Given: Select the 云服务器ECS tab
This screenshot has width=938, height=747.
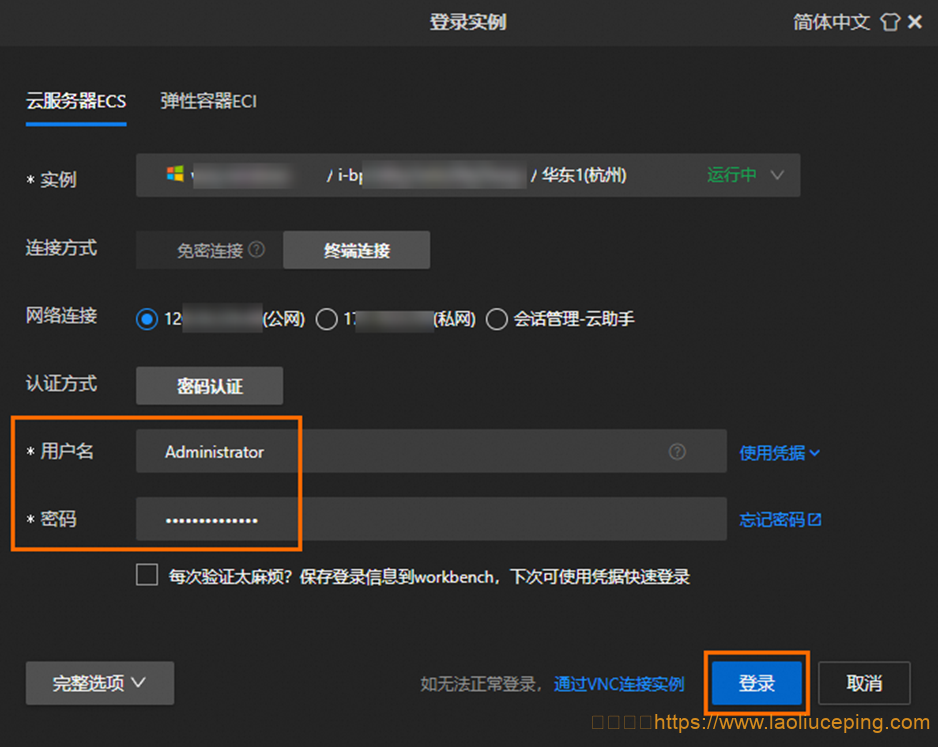Looking at the screenshot, I should pyautogui.click(x=75, y=101).
